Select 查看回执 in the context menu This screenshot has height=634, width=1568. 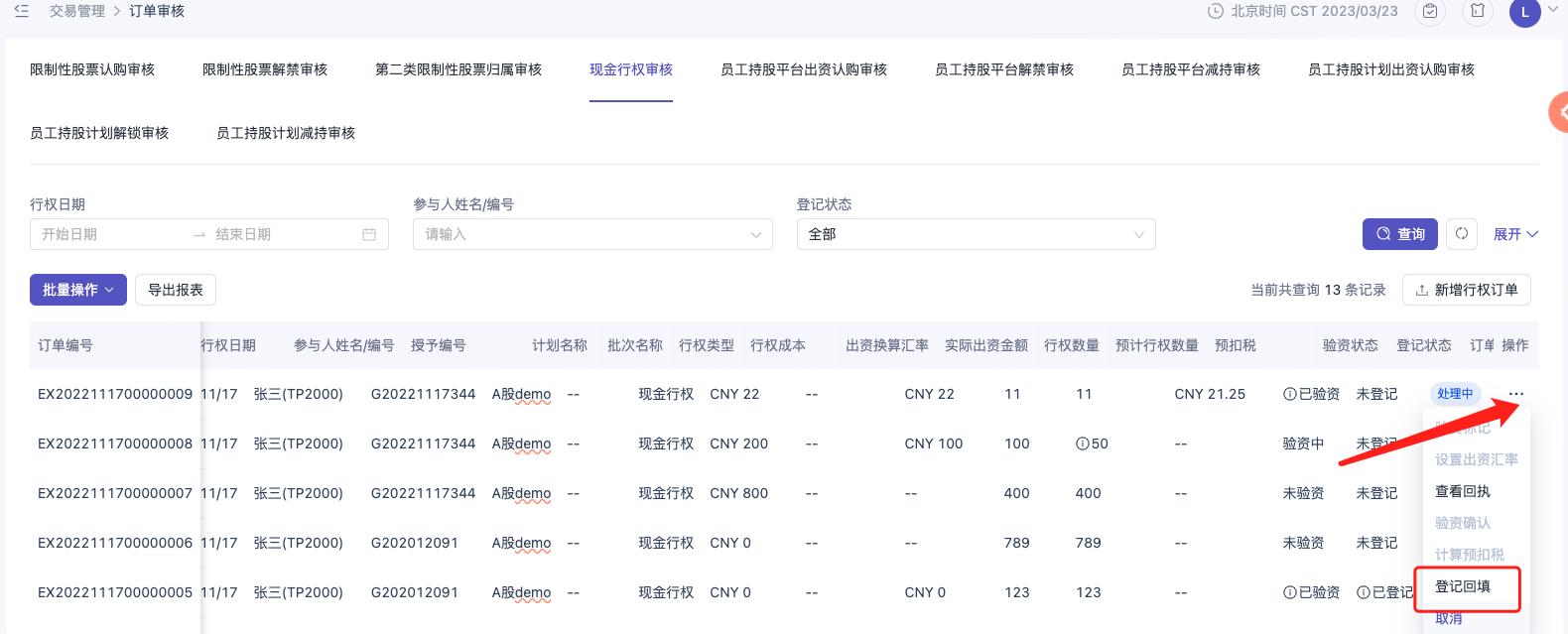point(1463,491)
